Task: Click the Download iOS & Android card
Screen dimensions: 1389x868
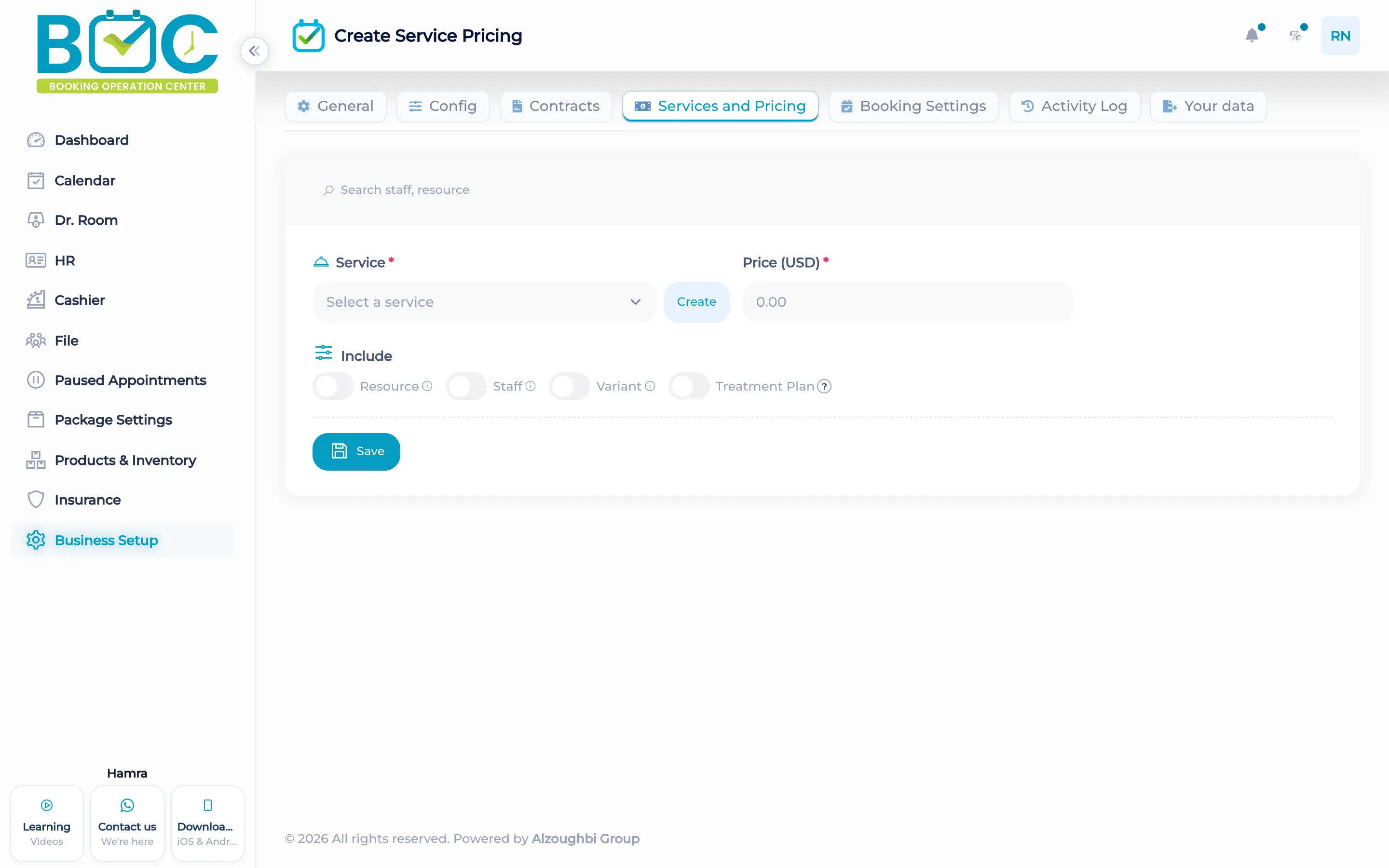Action: (208, 824)
